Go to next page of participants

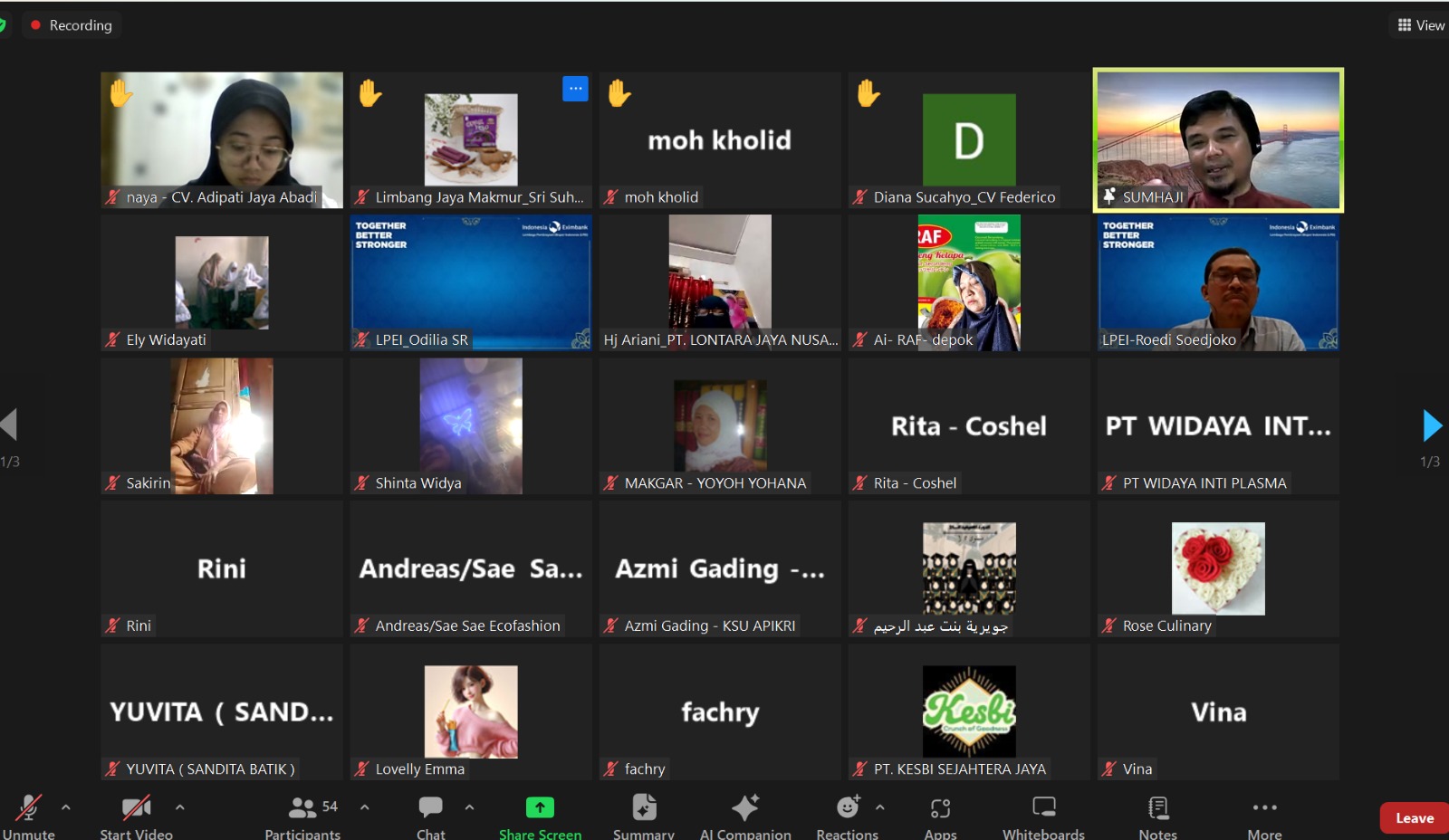[1432, 425]
